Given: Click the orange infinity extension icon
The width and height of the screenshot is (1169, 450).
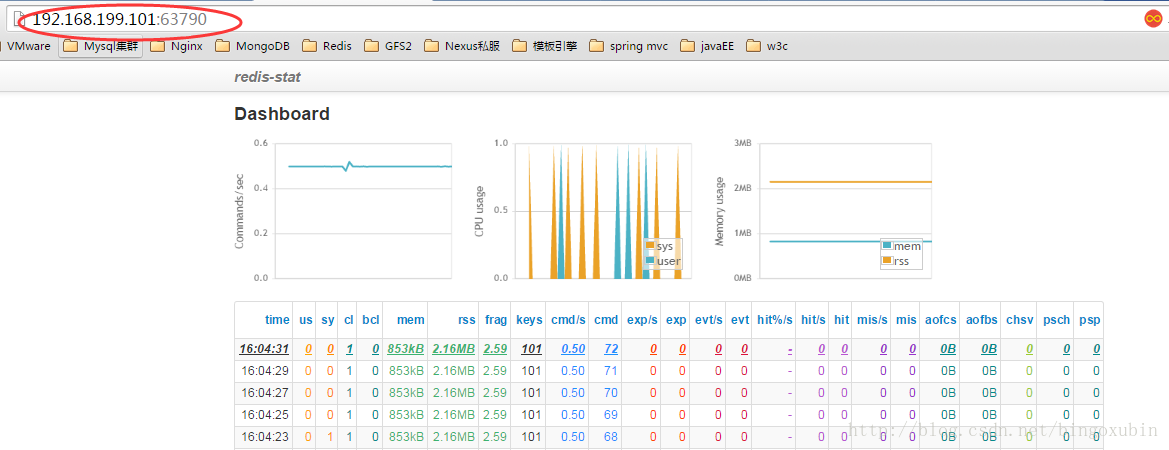Looking at the screenshot, I should click(x=1153, y=19).
